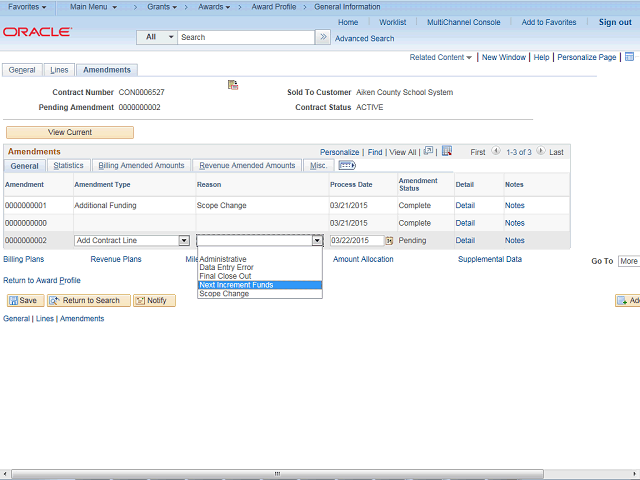
Task: Click Return to Award Profile link
Action: (x=42, y=280)
